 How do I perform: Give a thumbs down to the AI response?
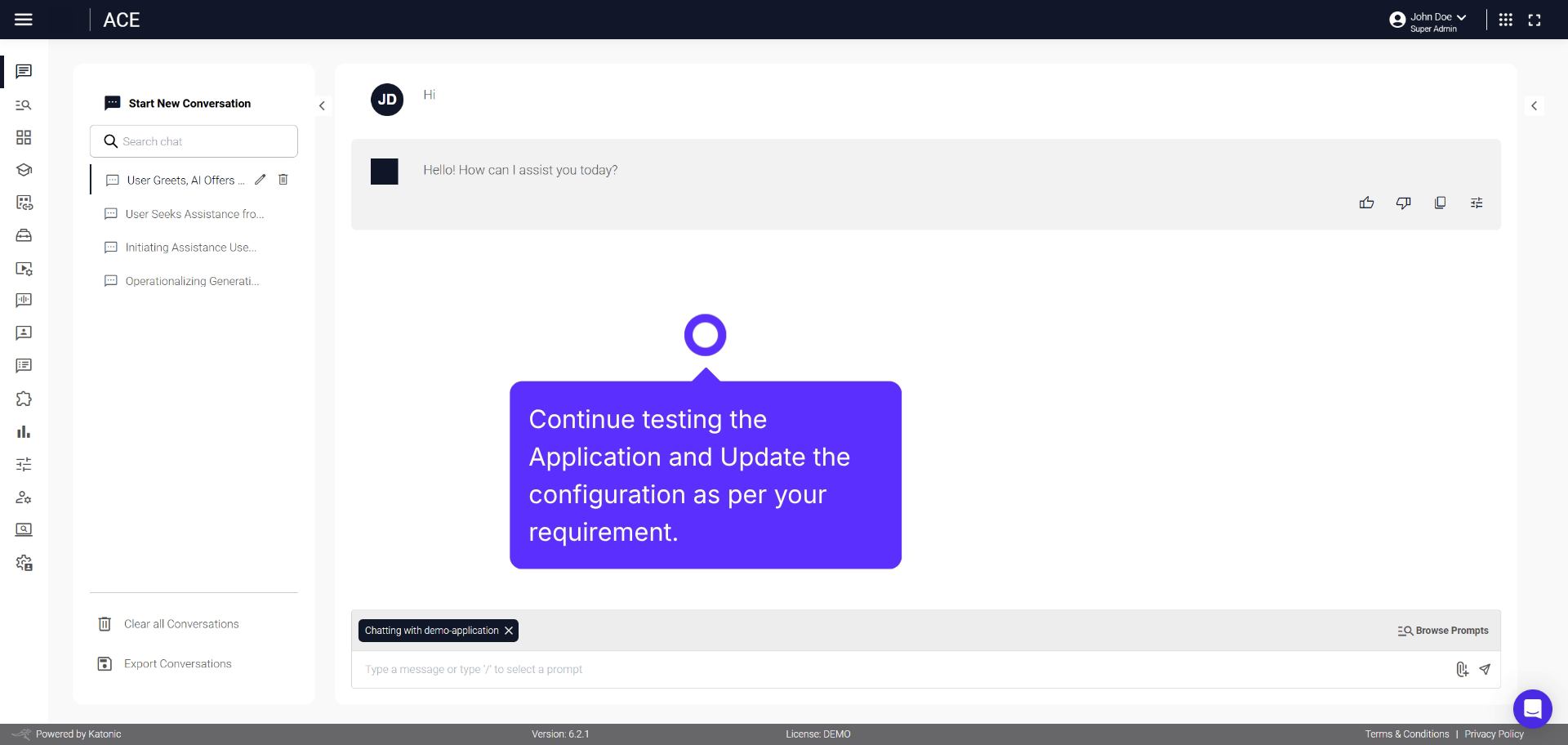(1404, 202)
